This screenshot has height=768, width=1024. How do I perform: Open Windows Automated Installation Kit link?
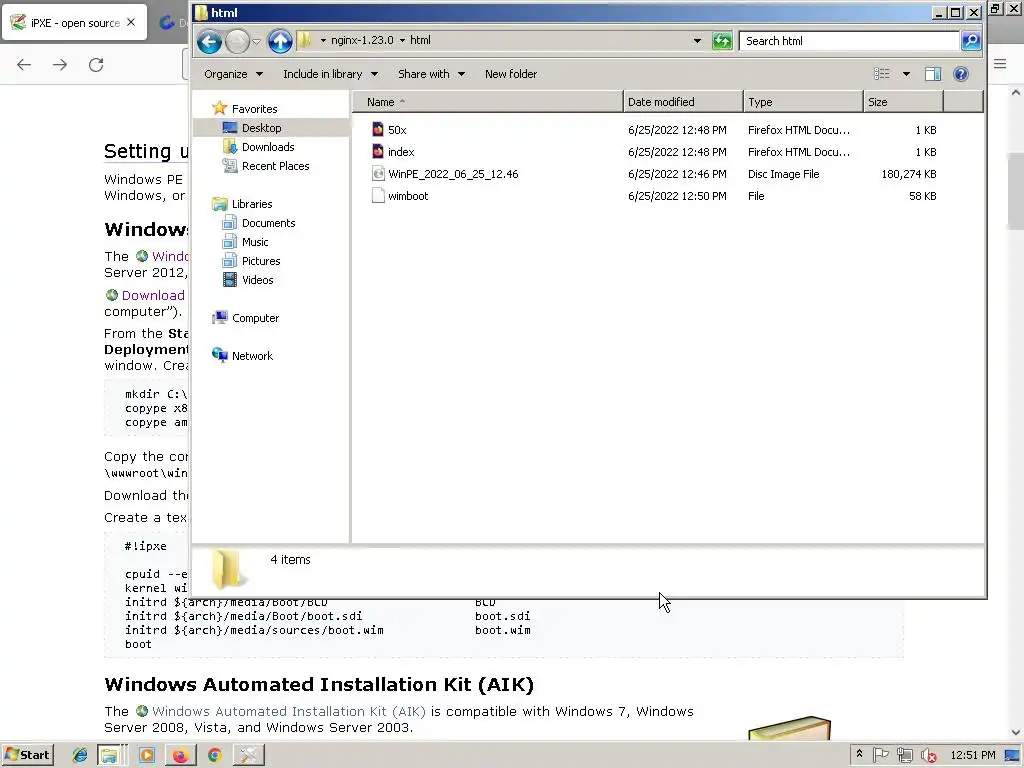289,711
